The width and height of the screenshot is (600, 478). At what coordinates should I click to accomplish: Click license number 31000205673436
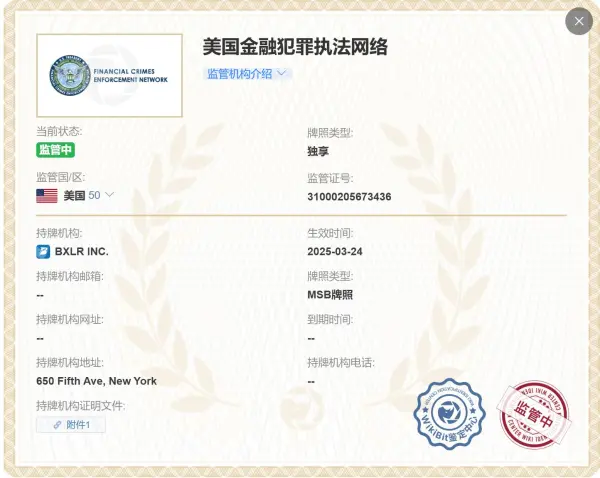point(349,197)
